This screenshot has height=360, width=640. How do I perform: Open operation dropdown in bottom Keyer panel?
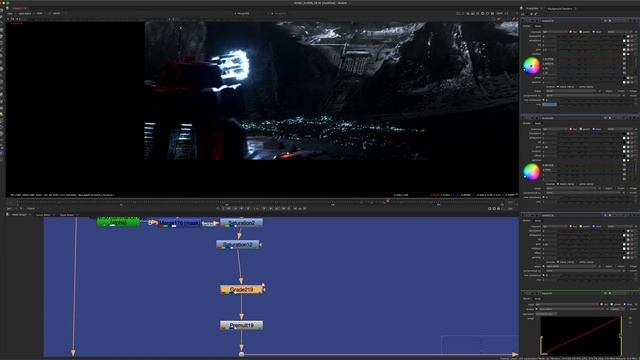click(546, 314)
